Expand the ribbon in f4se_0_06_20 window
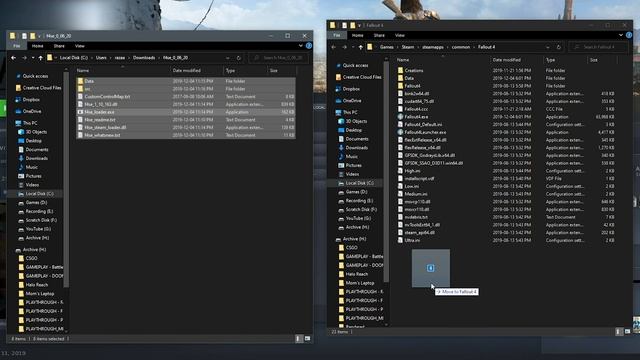The image size is (640, 360). (301, 46)
